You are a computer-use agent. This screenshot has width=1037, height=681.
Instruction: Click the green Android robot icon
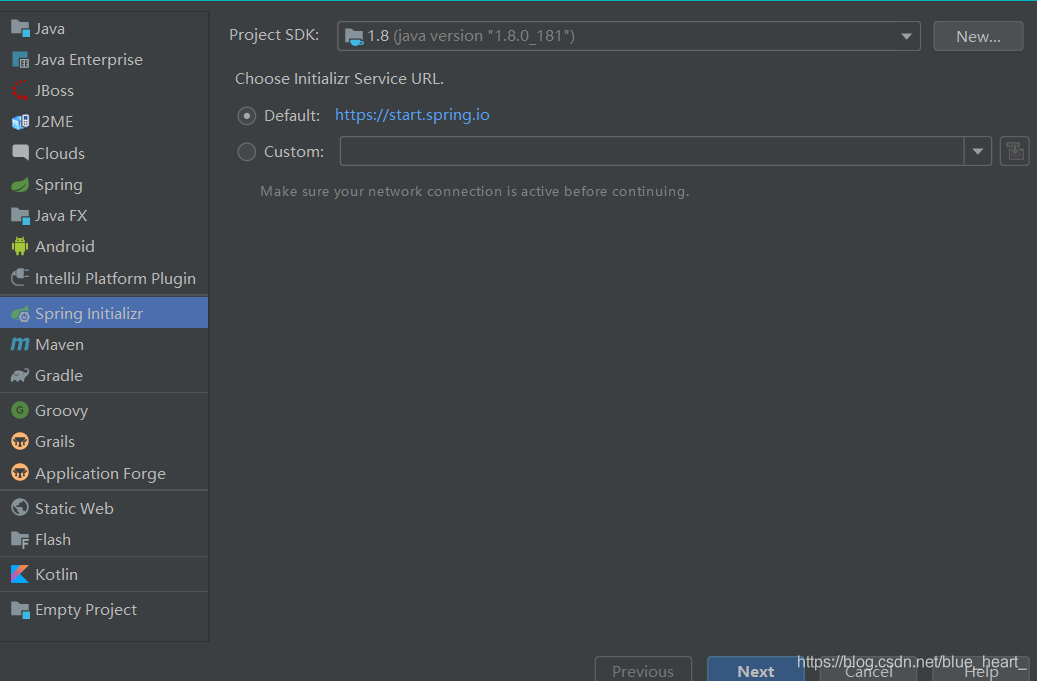click(21, 246)
